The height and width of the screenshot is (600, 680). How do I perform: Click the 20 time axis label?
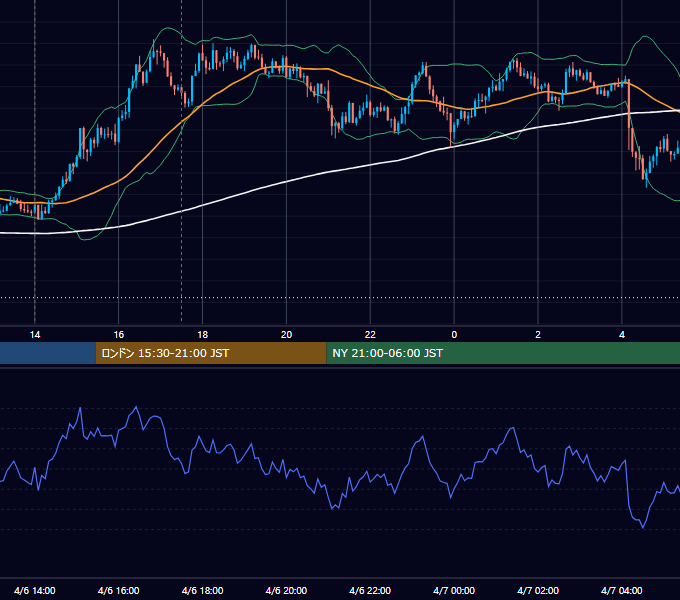click(x=286, y=335)
